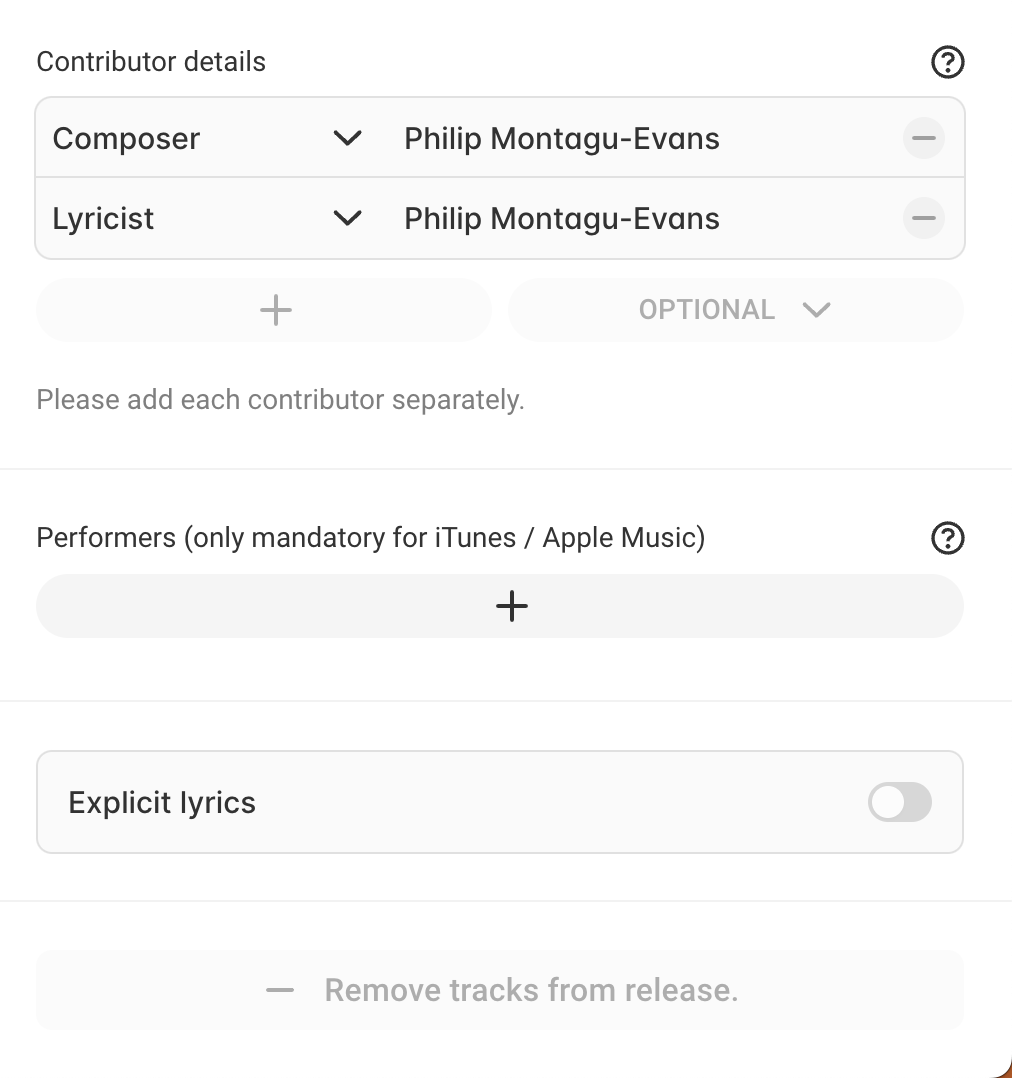Click minus icon beside Remove tracks text
The image size is (1012, 1078).
[280, 990]
